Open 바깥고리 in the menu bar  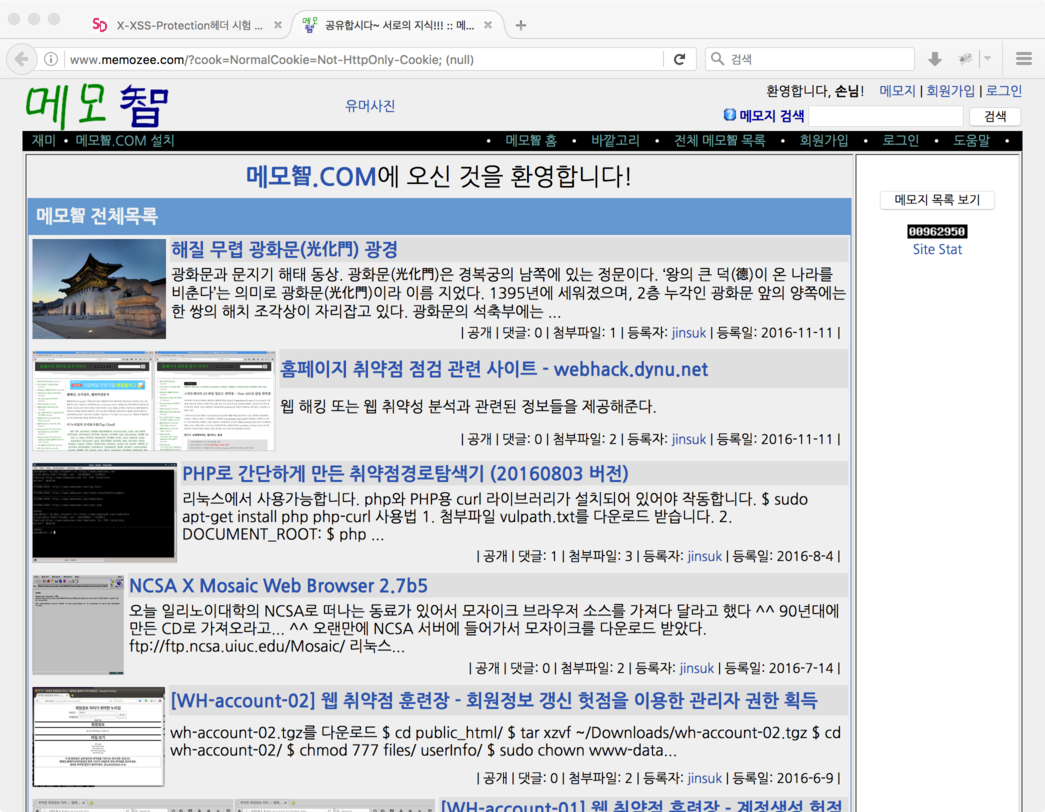point(615,141)
